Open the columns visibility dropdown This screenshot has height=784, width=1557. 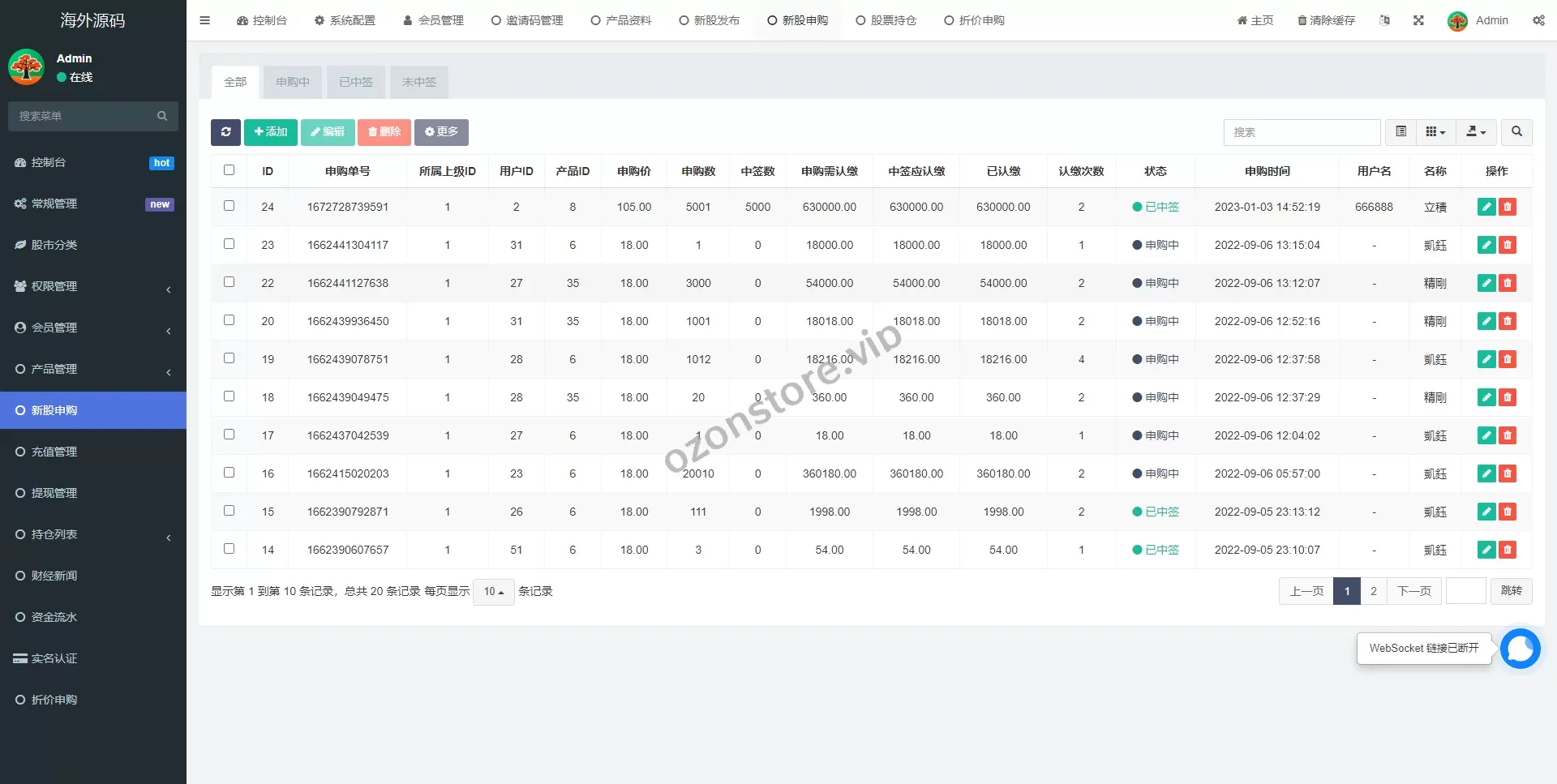[x=1435, y=132]
